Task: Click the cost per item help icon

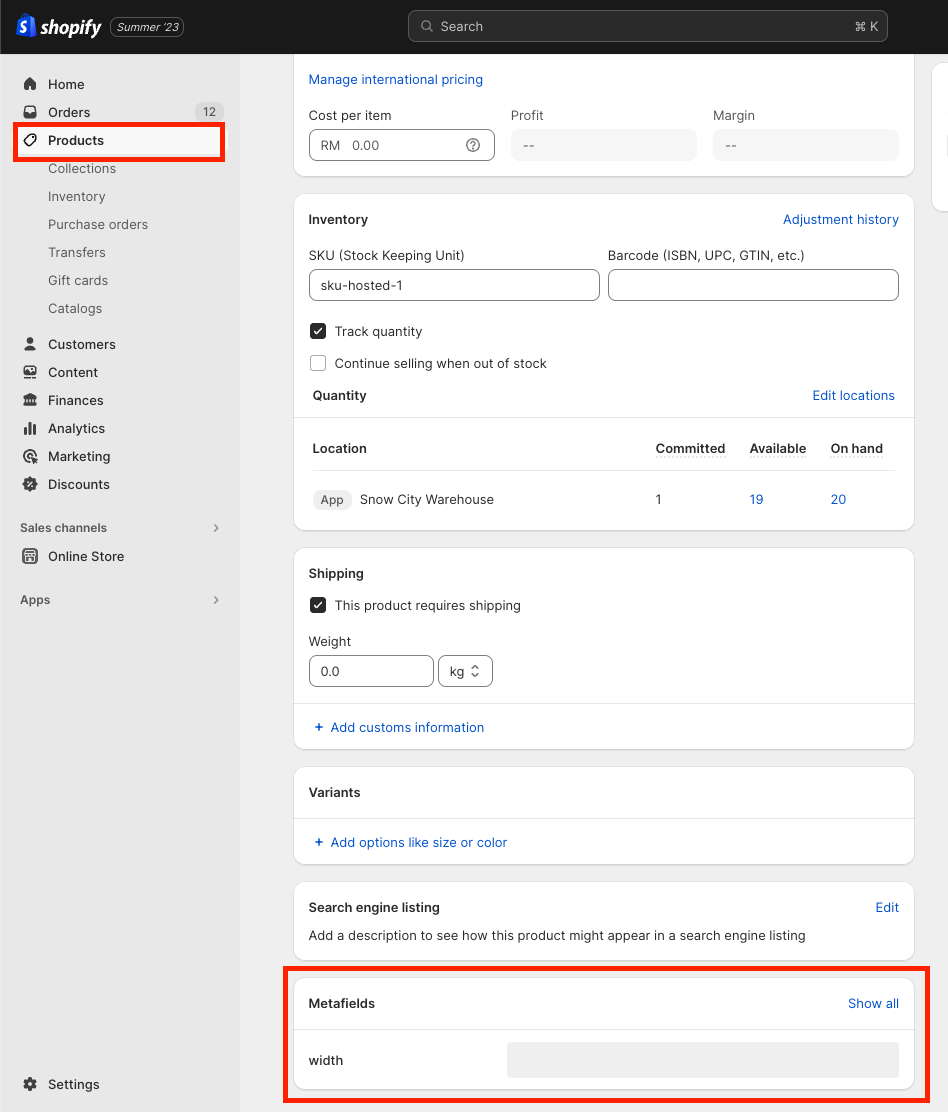Action: point(473,146)
